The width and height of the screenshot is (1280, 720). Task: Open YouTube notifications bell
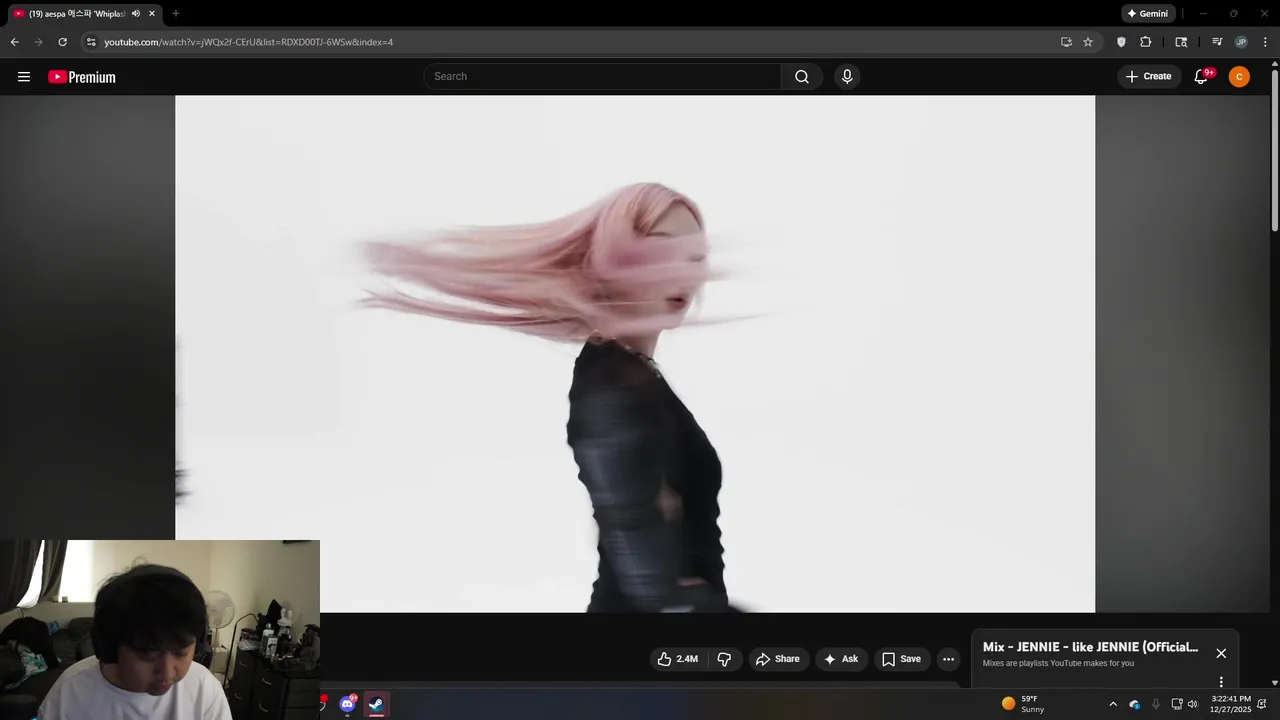click(1201, 77)
